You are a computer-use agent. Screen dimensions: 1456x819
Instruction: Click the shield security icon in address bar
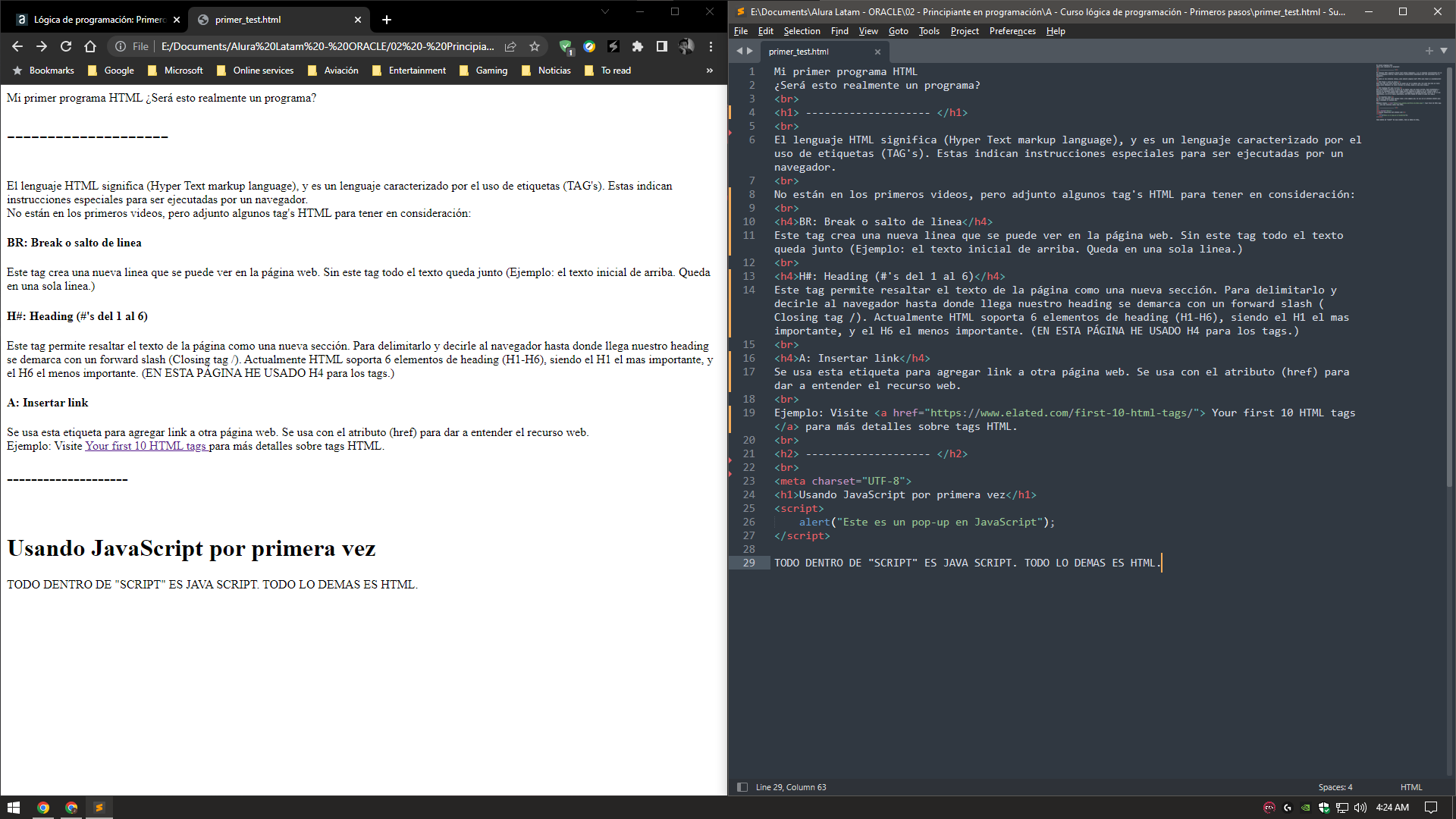coord(566,47)
